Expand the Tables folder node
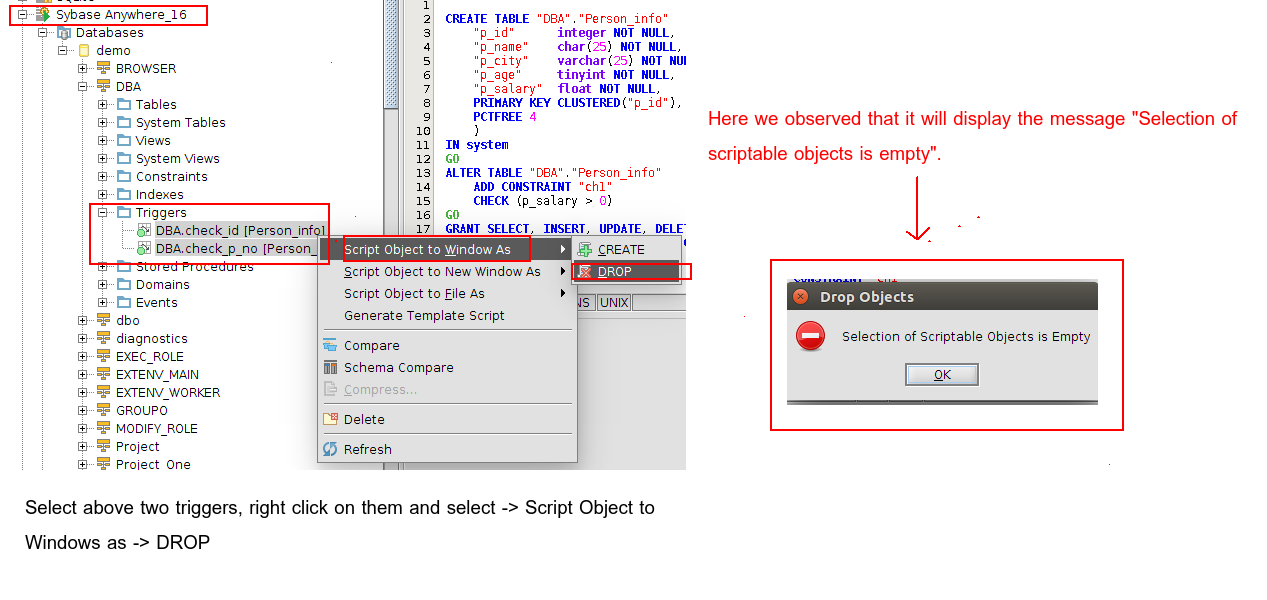Screen dimensions: 1267x600 coord(103,105)
